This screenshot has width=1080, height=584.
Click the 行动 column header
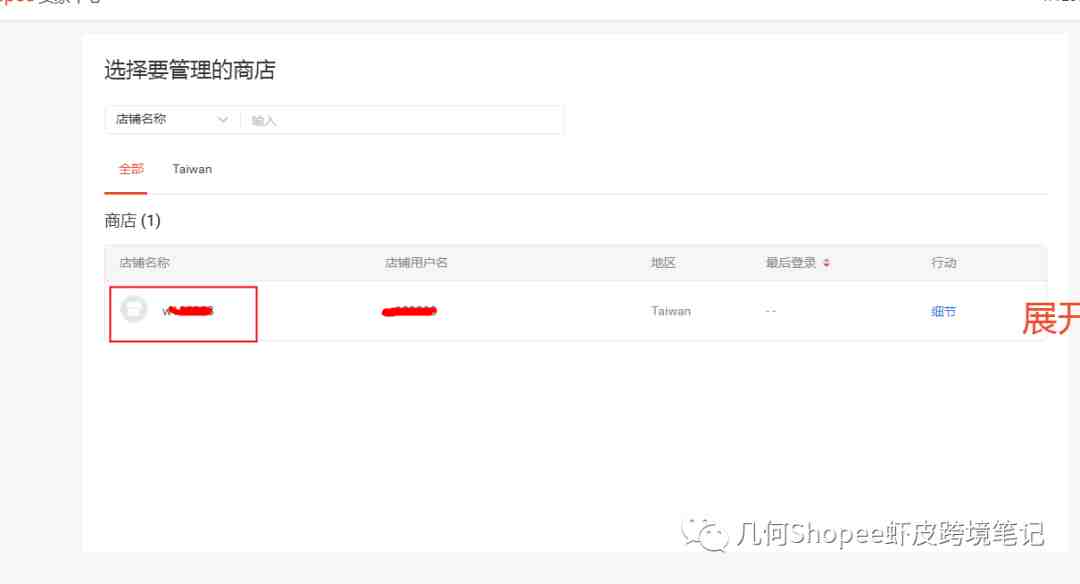click(x=944, y=262)
